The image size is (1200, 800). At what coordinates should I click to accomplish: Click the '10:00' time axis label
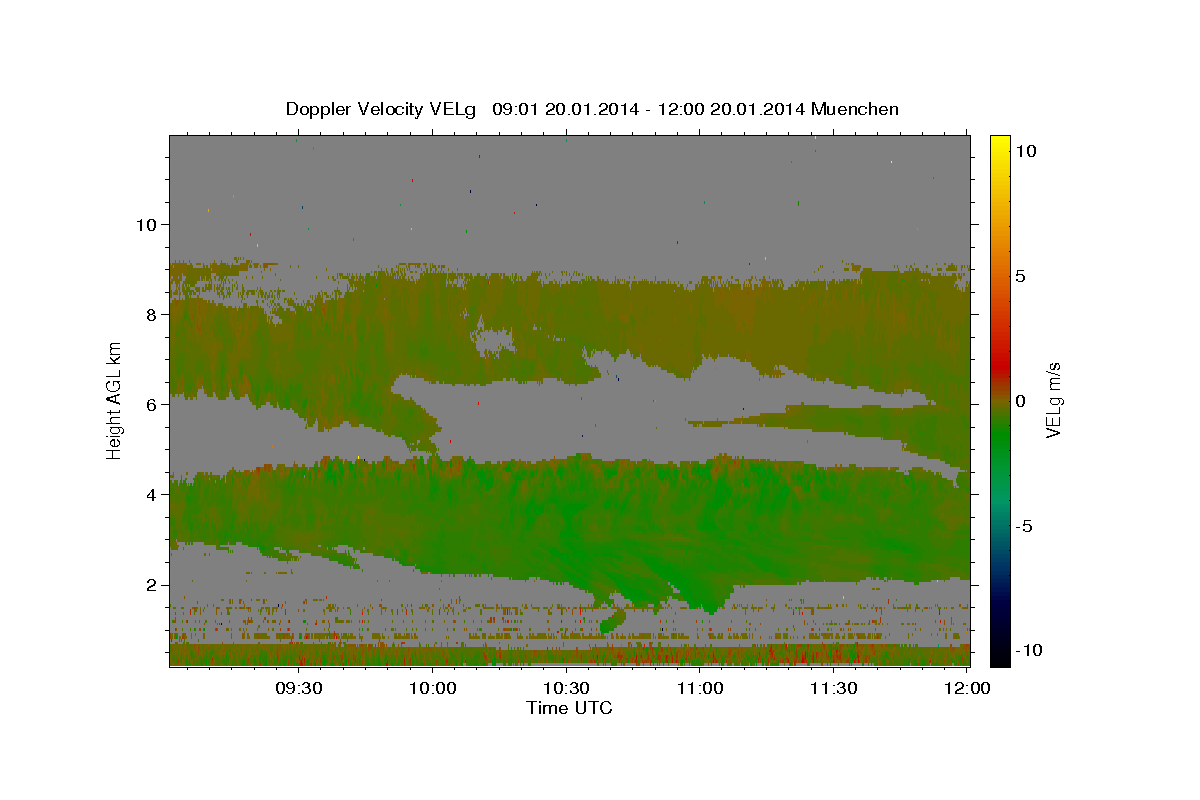pyautogui.click(x=432, y=688)
